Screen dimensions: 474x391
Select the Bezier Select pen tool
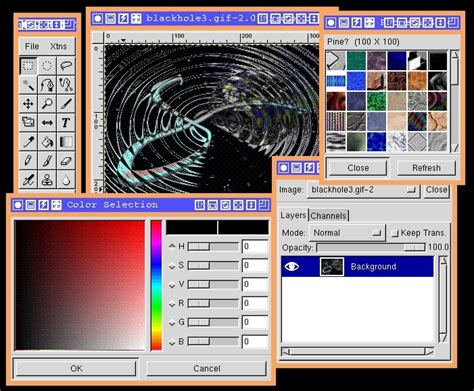coord(47,85)
